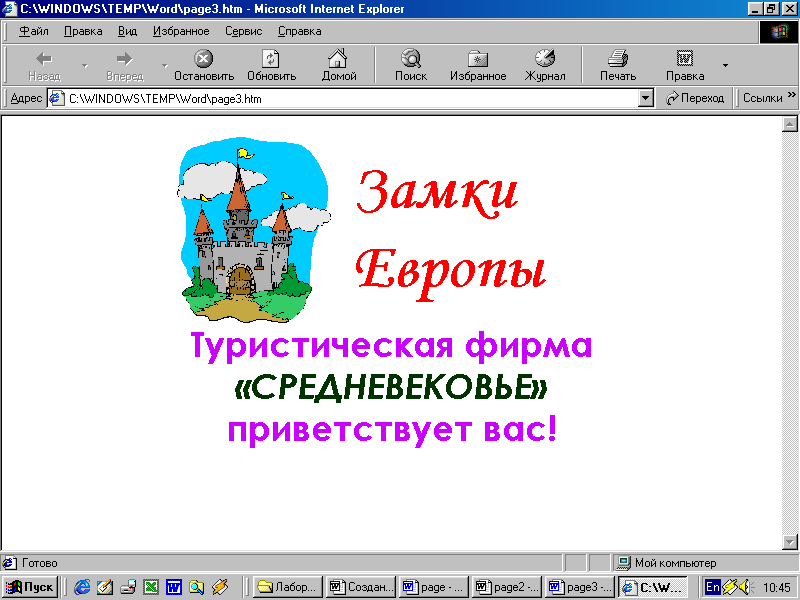Click the last quick launch icon
800x600 pixels.
coord(220,587)
